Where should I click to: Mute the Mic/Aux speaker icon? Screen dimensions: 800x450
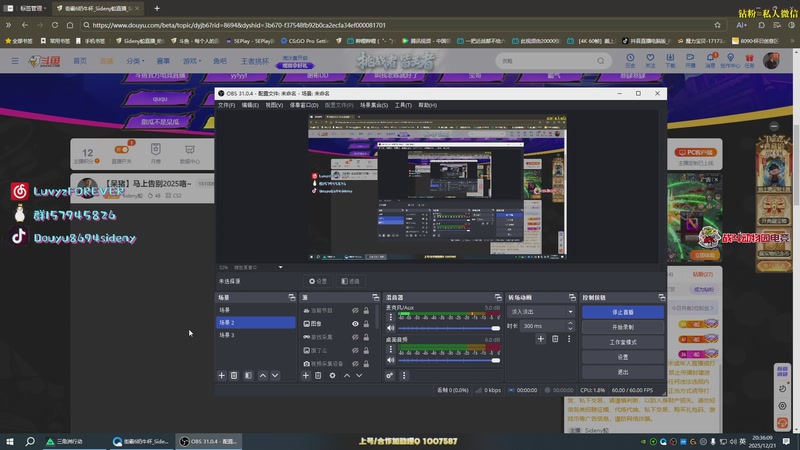[x=391, y=328]
